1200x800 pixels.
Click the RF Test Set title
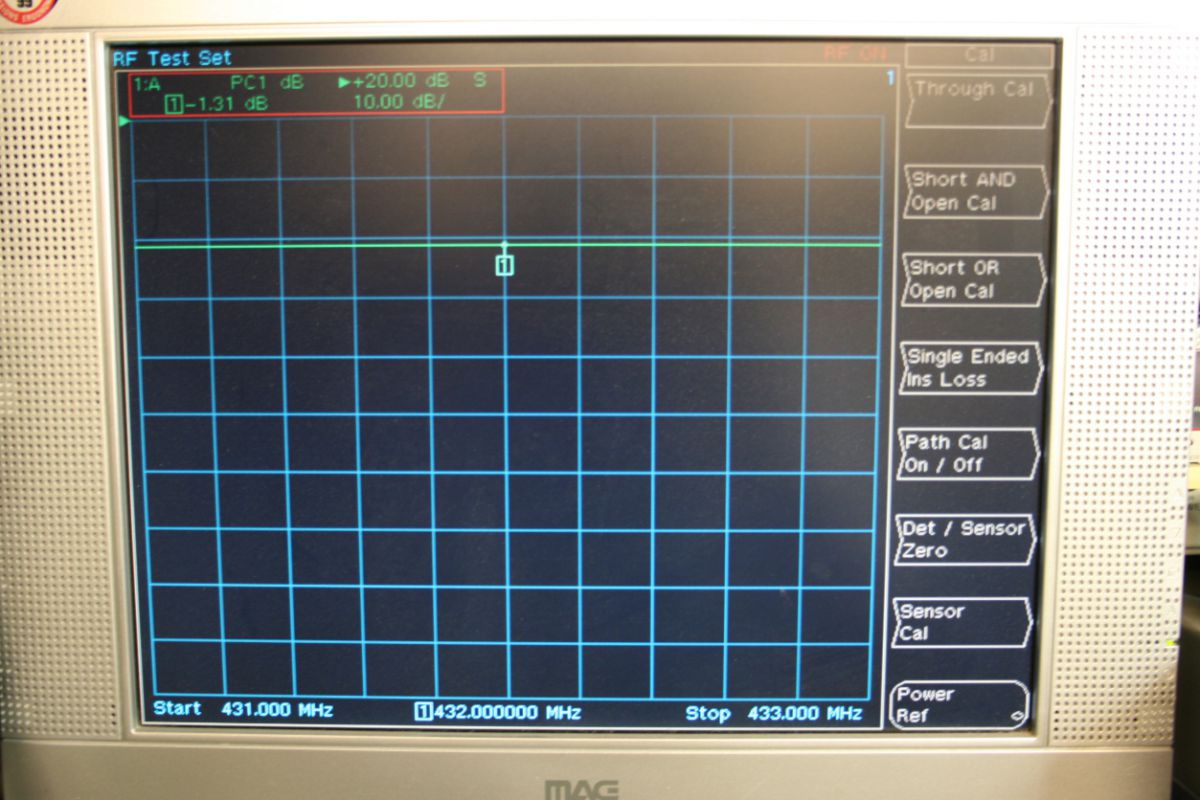point(172,58)
